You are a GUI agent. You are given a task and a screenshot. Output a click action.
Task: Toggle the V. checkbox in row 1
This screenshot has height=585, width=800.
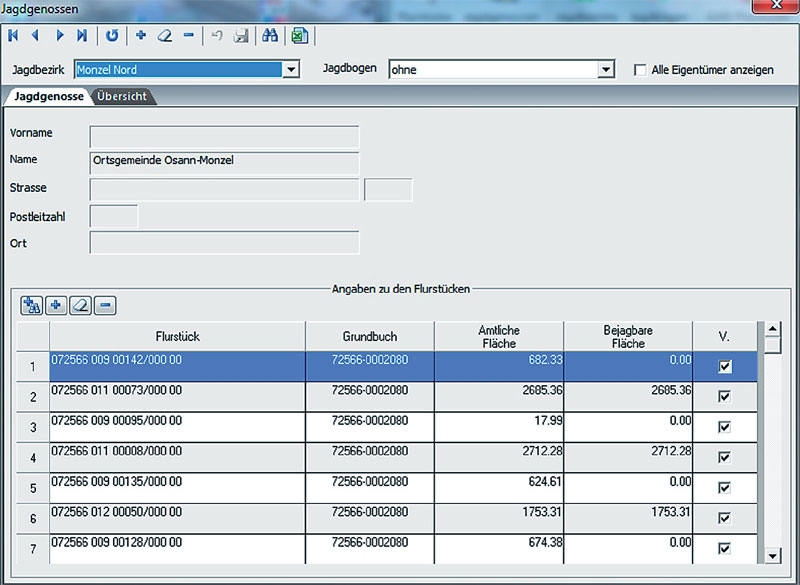[724, 366]
